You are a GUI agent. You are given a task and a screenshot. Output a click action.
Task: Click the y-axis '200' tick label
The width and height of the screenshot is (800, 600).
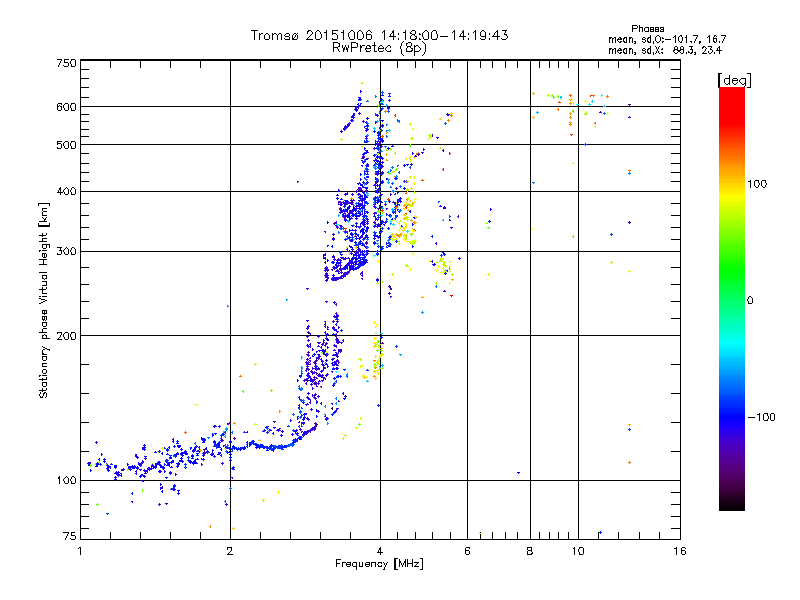pos(66,336)
